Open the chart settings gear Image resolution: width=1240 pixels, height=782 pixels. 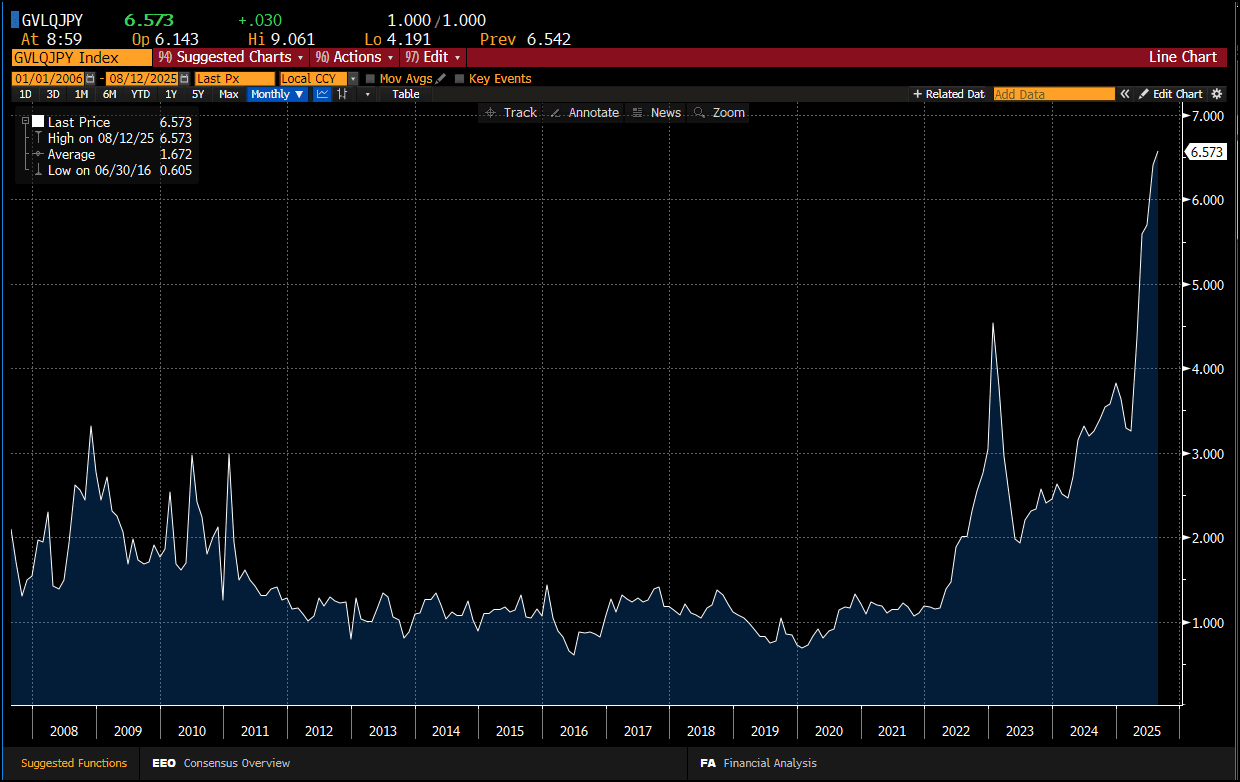point(1217,94)
